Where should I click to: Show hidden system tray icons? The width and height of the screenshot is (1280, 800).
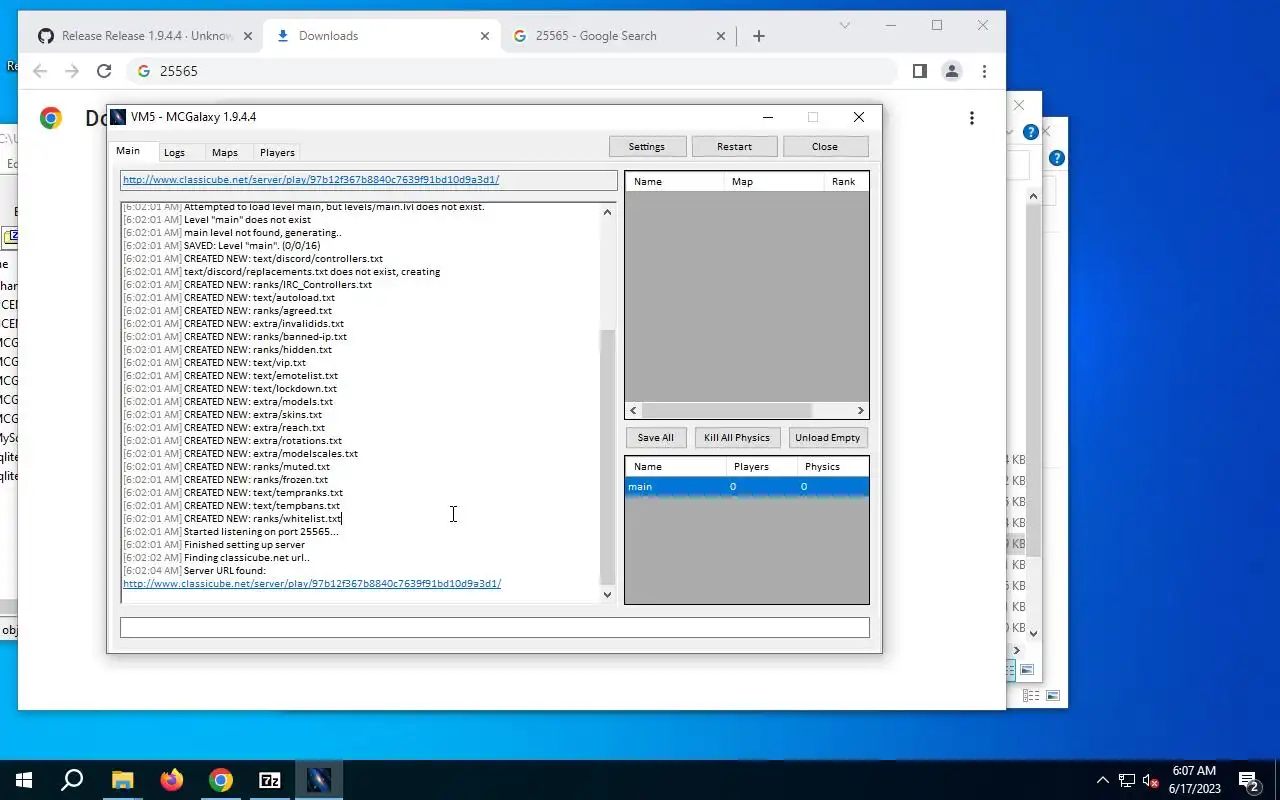[x=1103, y=780]
